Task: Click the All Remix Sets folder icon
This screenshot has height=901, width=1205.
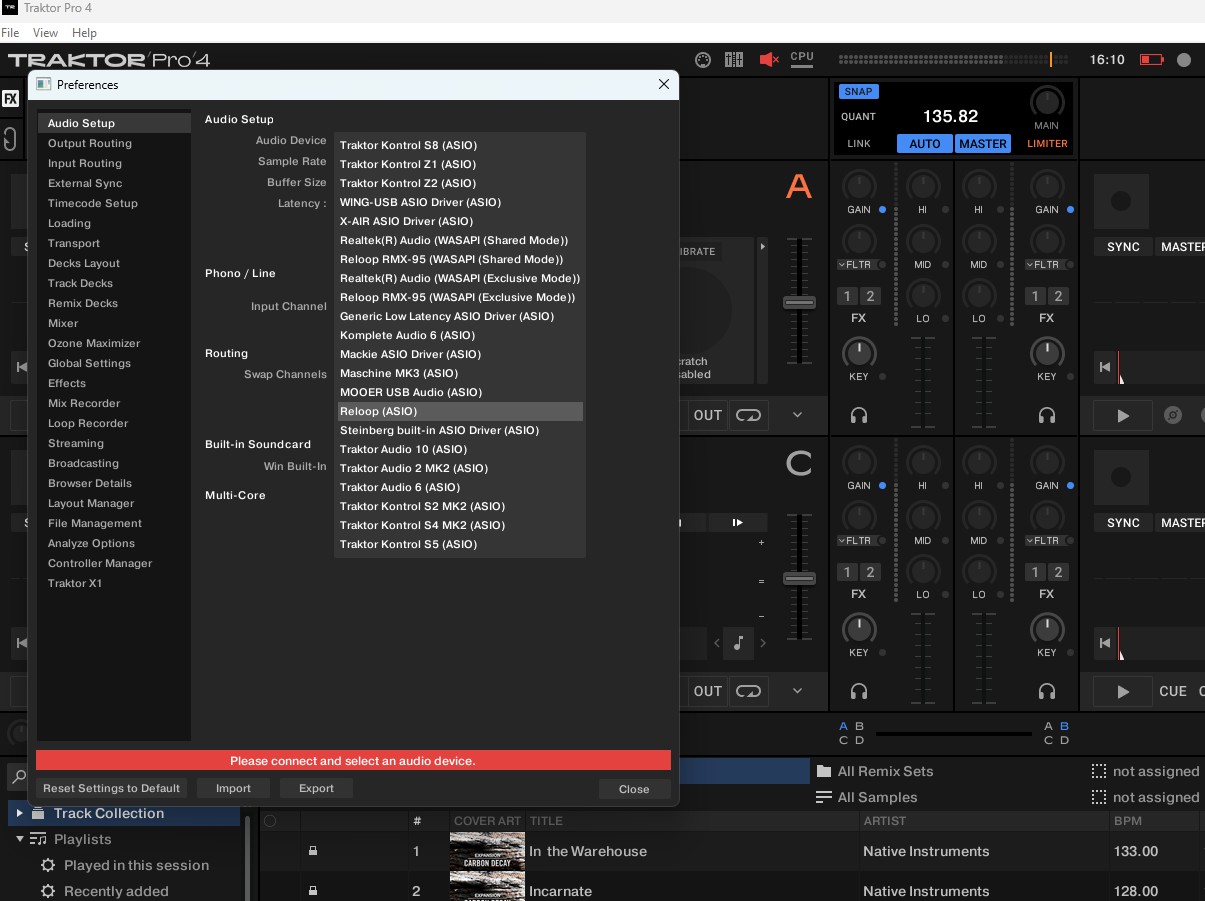Action: pos(824,771)
